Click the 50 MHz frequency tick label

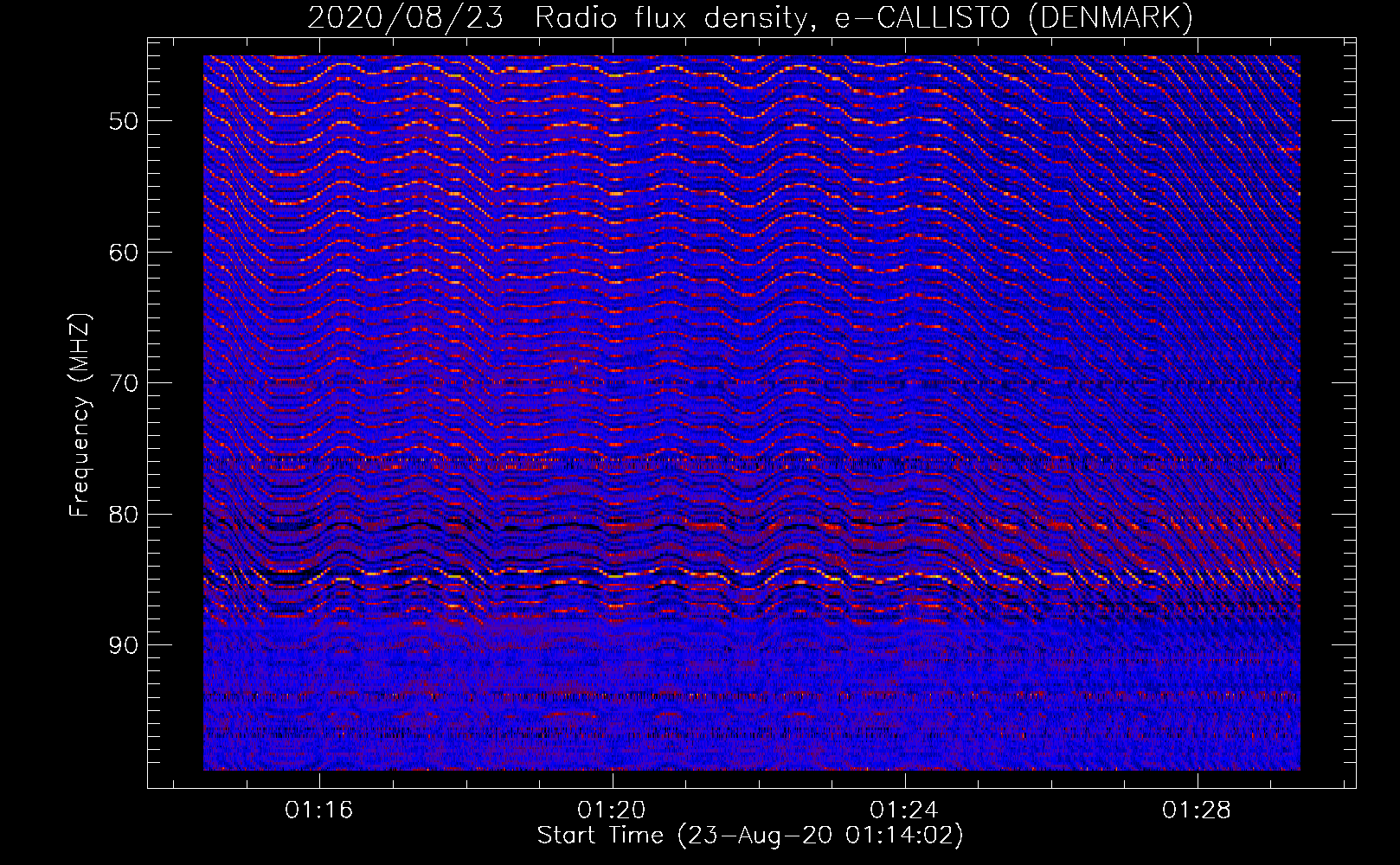pos(124,121)
